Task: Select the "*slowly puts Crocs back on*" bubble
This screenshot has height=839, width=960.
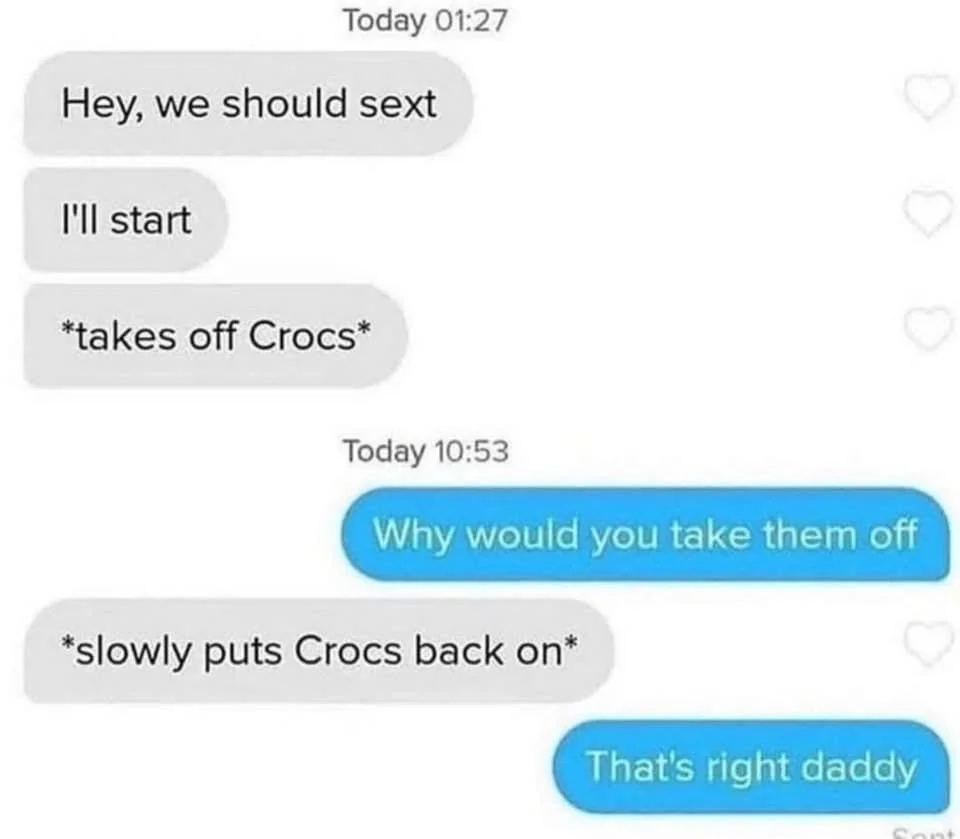Action: (318, 650)
